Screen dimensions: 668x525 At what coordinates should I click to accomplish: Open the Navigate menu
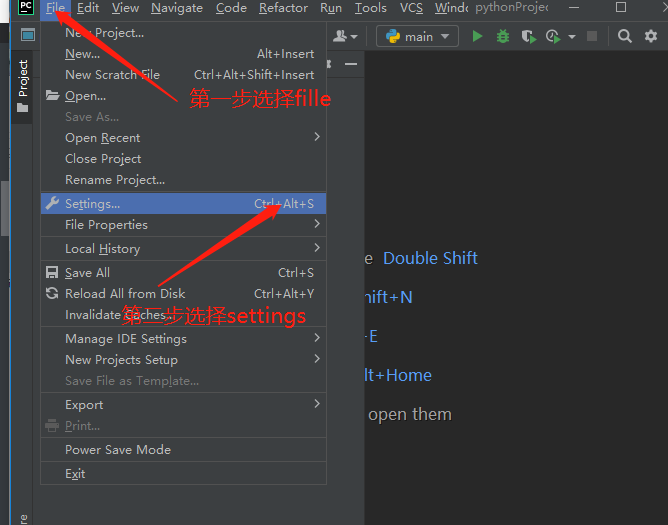tap(177, 8)
